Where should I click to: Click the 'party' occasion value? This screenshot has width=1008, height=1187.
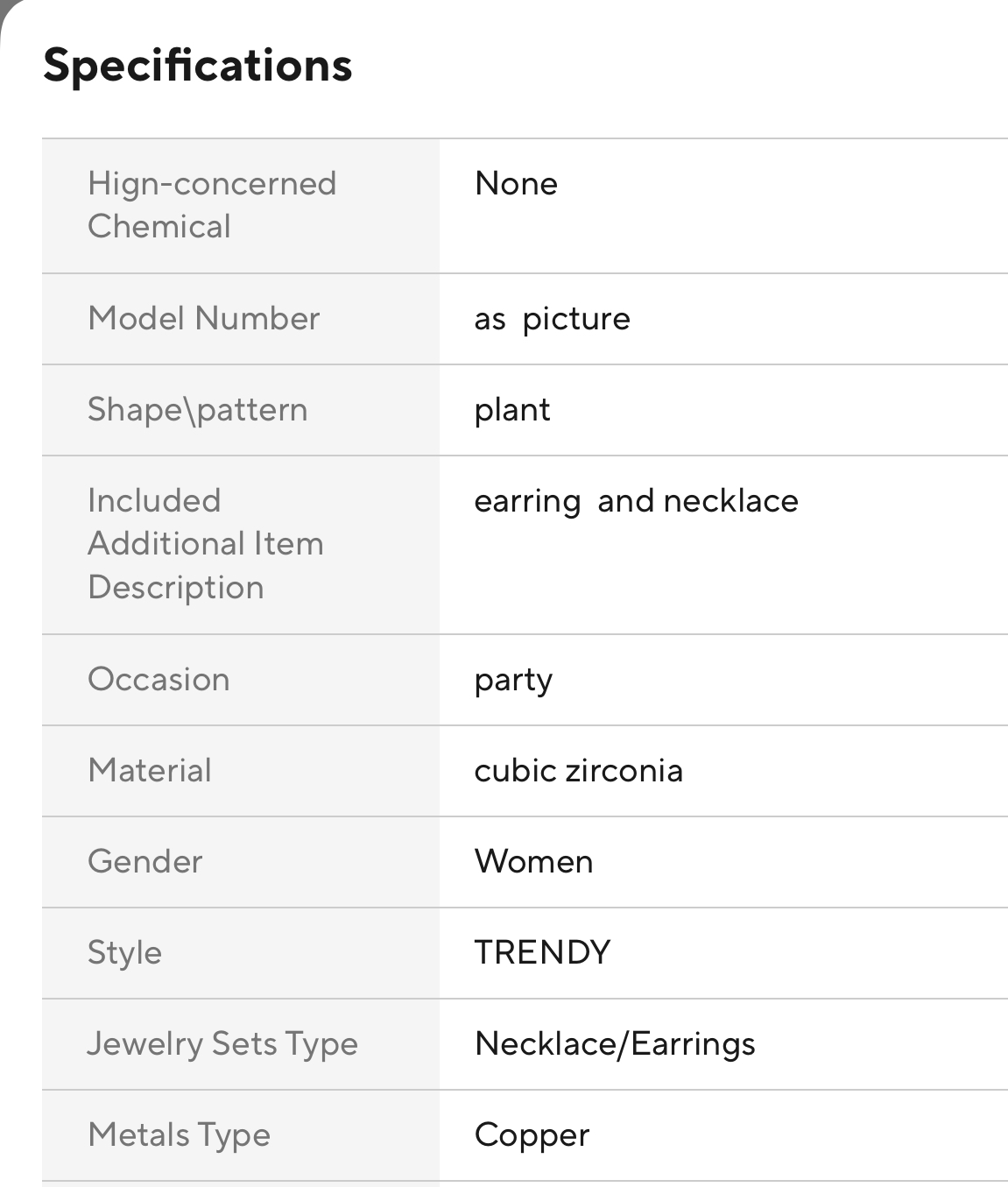coord(513,681)
